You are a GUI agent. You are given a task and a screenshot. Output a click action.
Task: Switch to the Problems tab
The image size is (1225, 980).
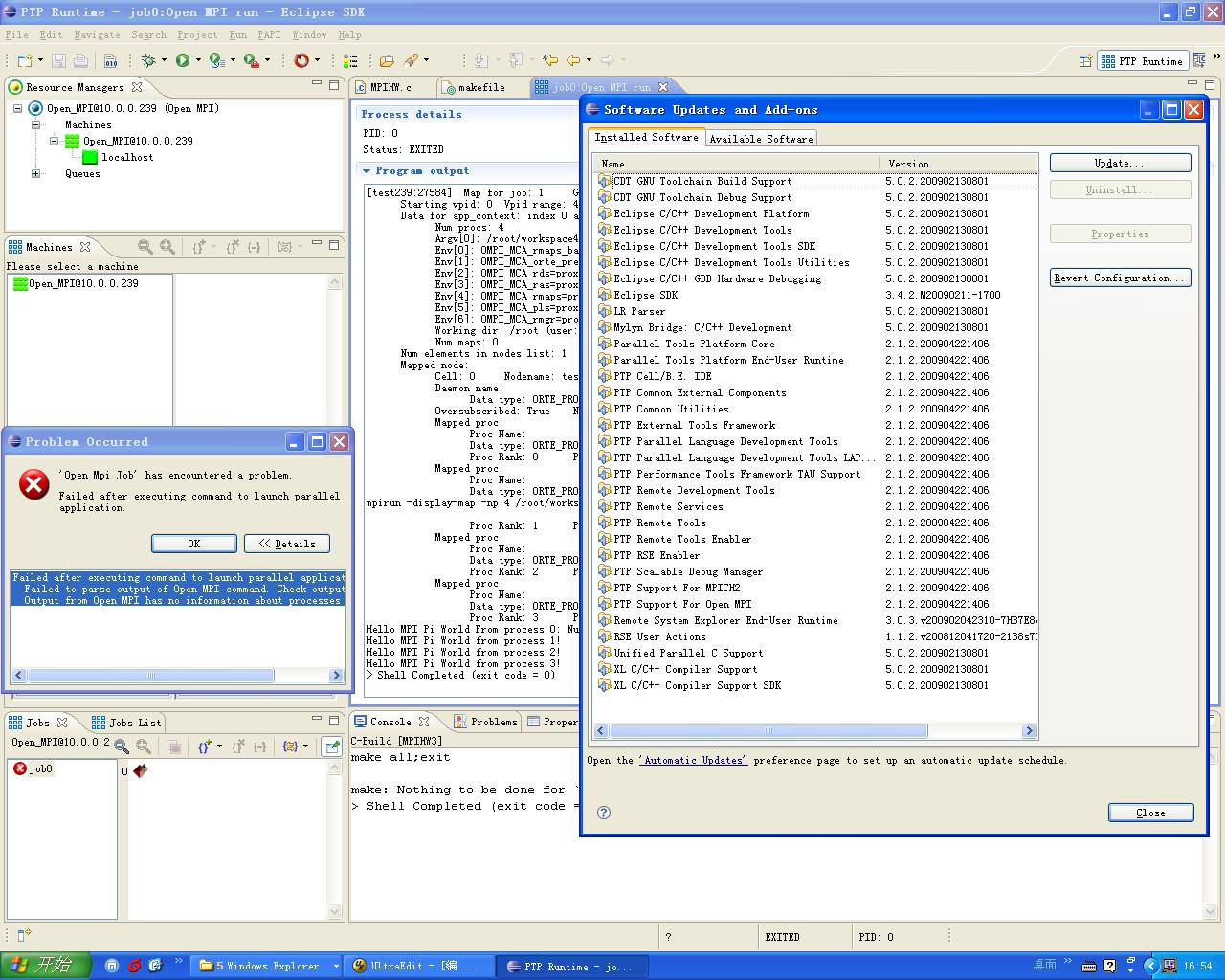(486, 722)
